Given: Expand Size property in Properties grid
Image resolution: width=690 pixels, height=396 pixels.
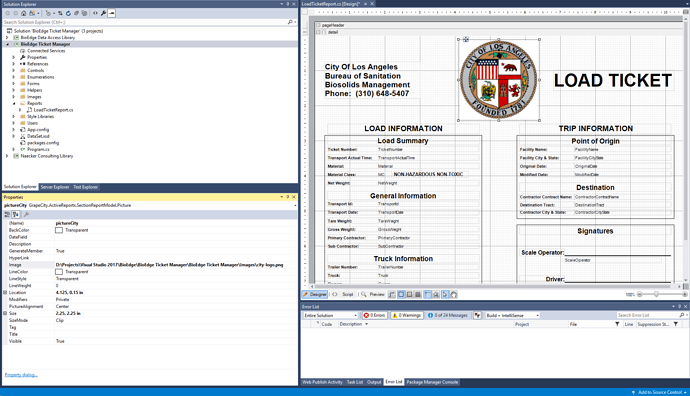Looking at the screenshot, I should (x=5, y=313).
